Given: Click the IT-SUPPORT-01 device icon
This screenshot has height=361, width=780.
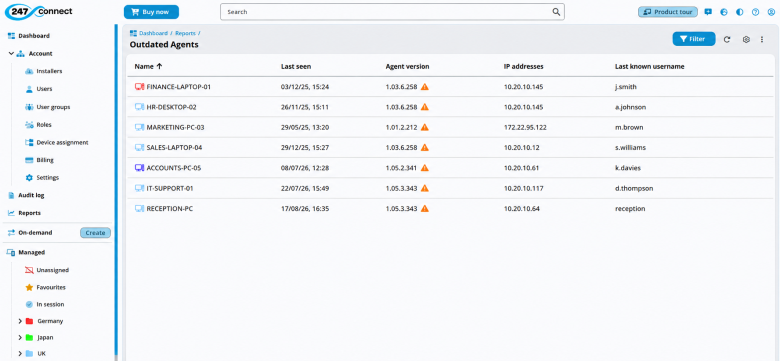Looking at the screenshot, I should 139,188.
